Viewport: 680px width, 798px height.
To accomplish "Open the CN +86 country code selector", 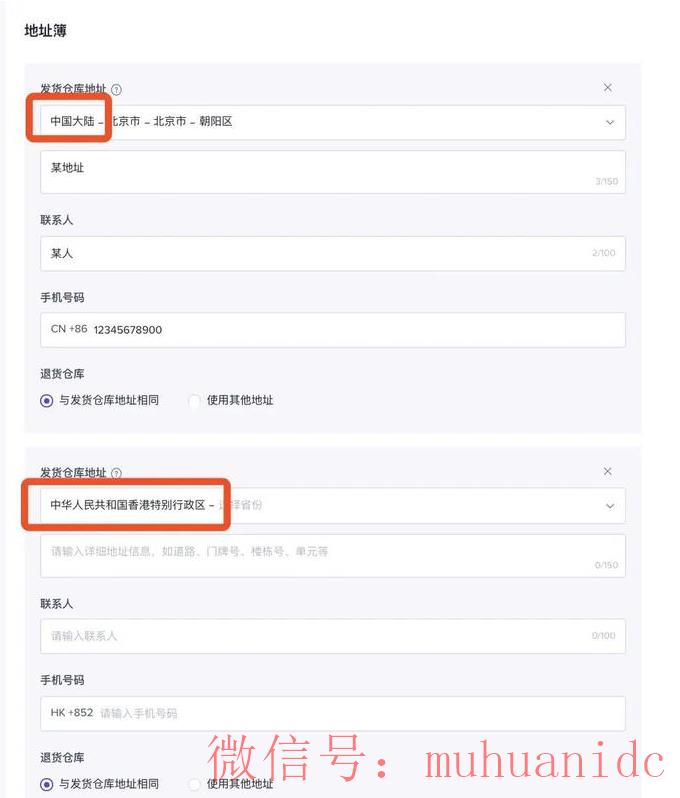I will (x=69, y=329).
